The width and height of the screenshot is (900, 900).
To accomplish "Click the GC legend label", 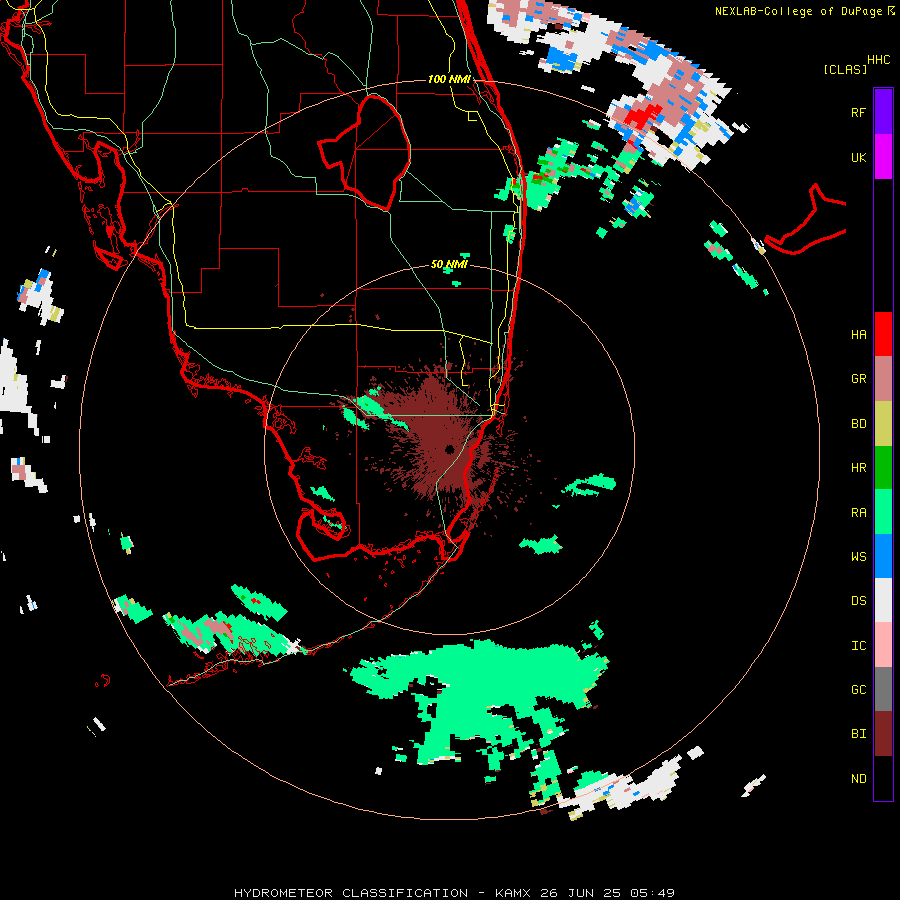I will click(858, 689).
